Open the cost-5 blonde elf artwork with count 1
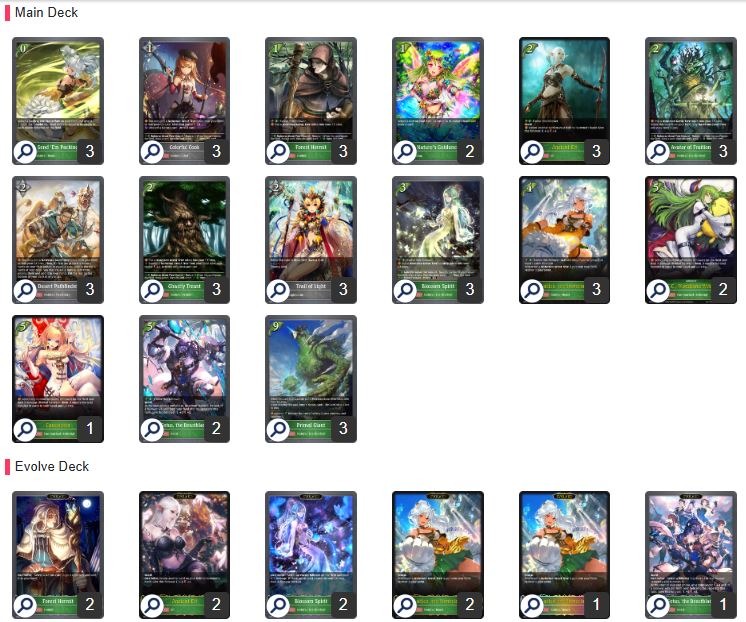 coord(58,366)
